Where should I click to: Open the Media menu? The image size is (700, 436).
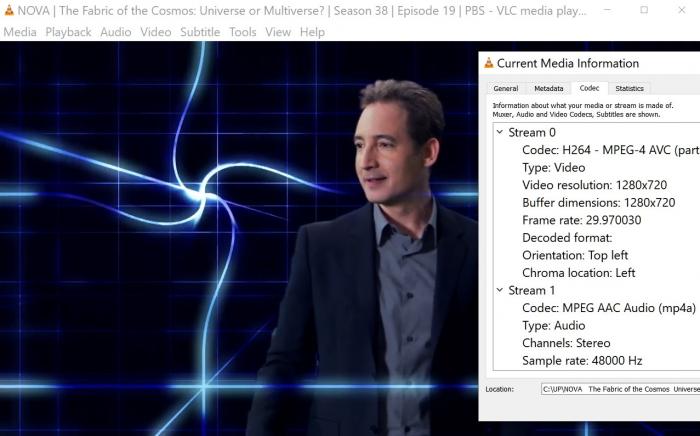point(20,32)
